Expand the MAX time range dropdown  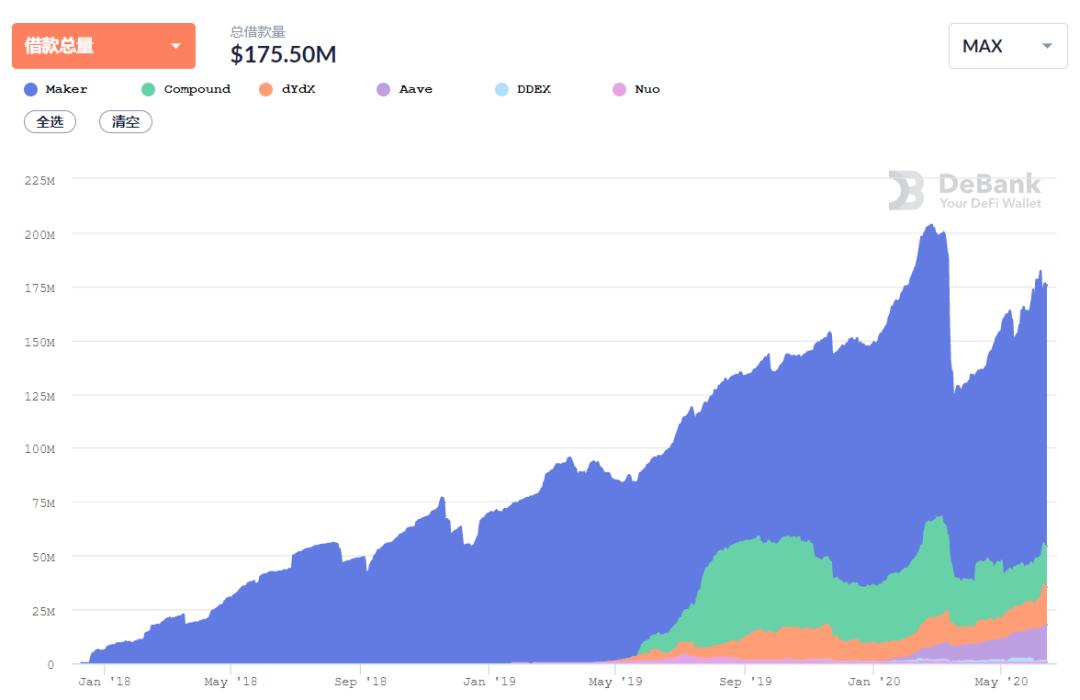coord(1008,46)
